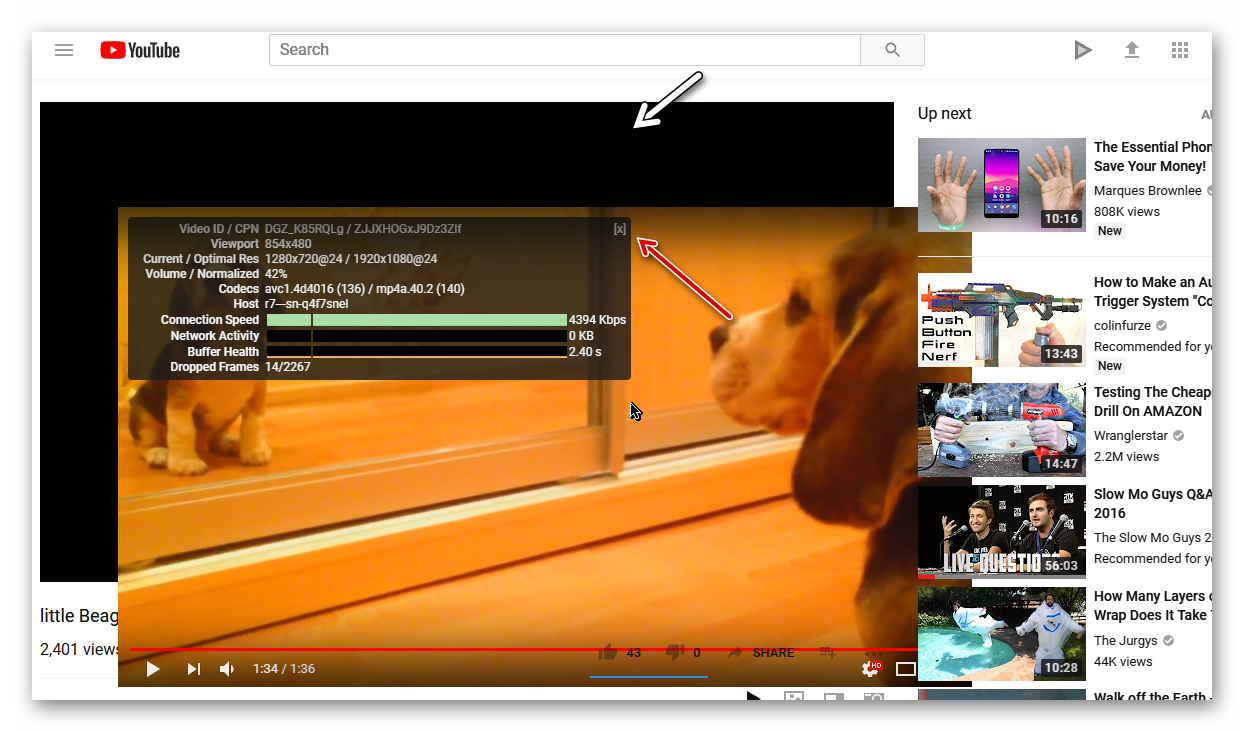Screen dimensions: 1244x732
Task: Open the add to playlist icon
Action: [828, 652]
